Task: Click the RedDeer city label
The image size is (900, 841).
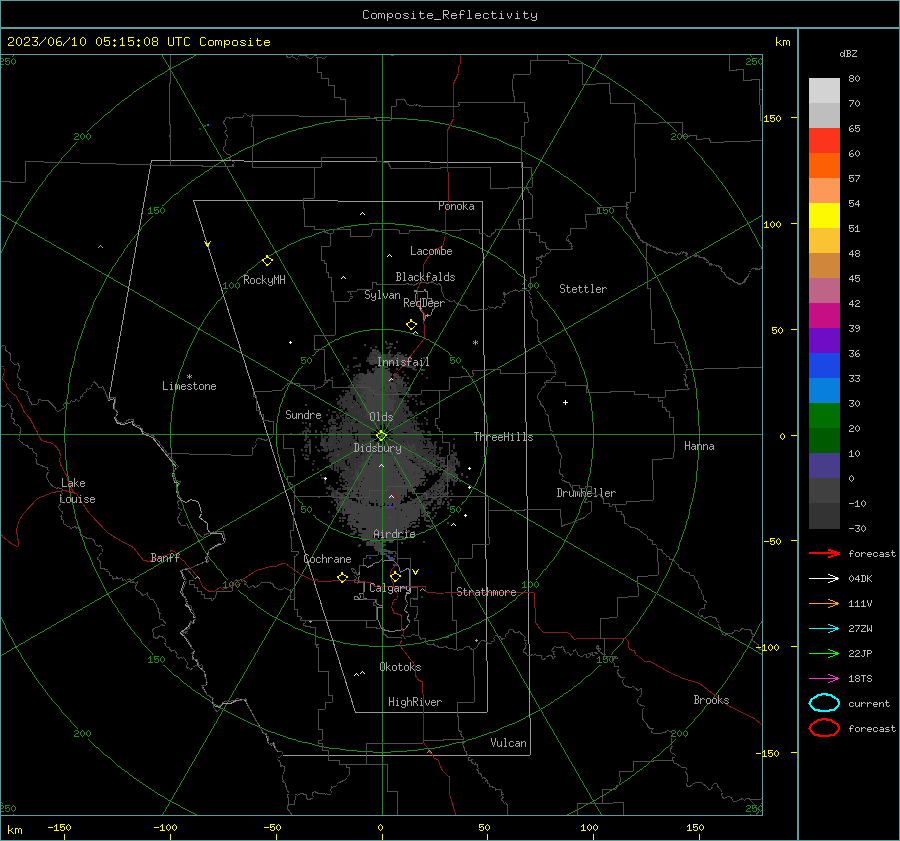Action: point(424,303)
